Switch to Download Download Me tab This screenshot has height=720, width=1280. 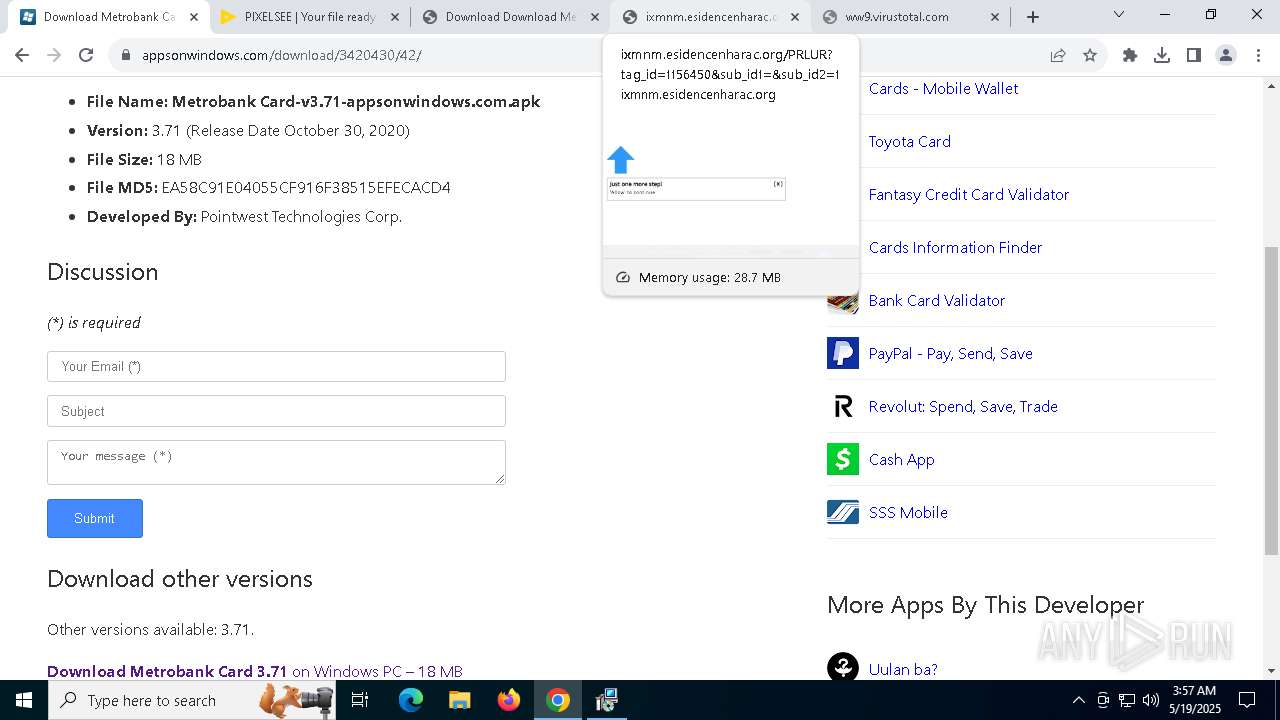click(510, 16)
